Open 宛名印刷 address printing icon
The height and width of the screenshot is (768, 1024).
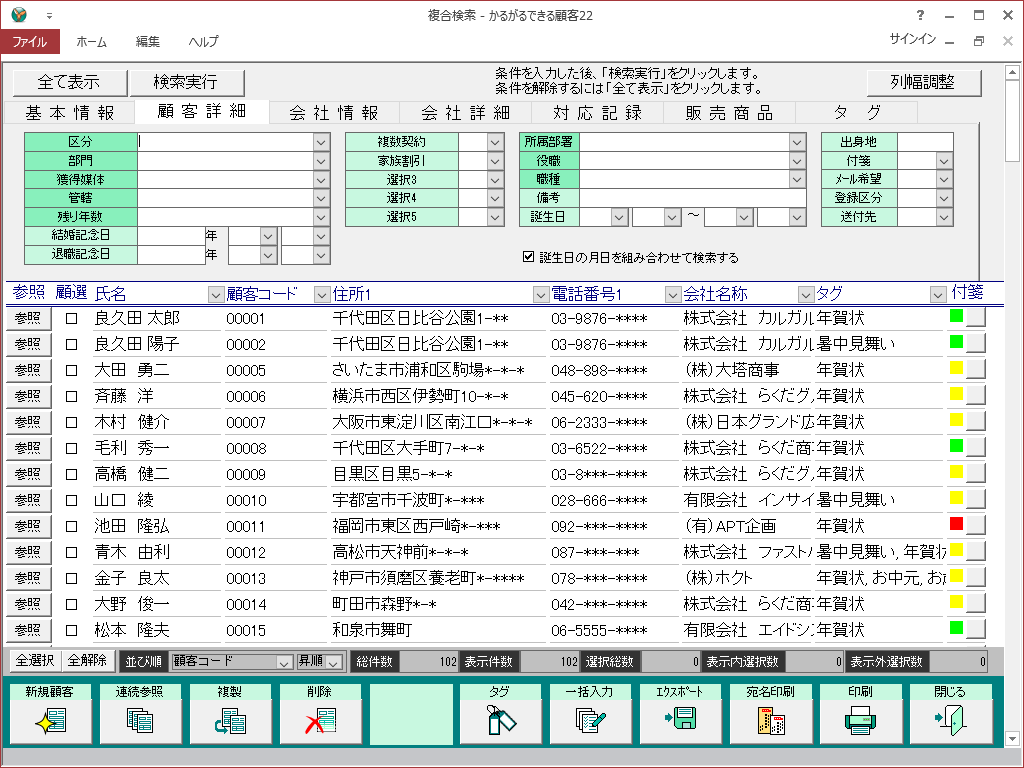pyautogui.click(x=771, y=713)
